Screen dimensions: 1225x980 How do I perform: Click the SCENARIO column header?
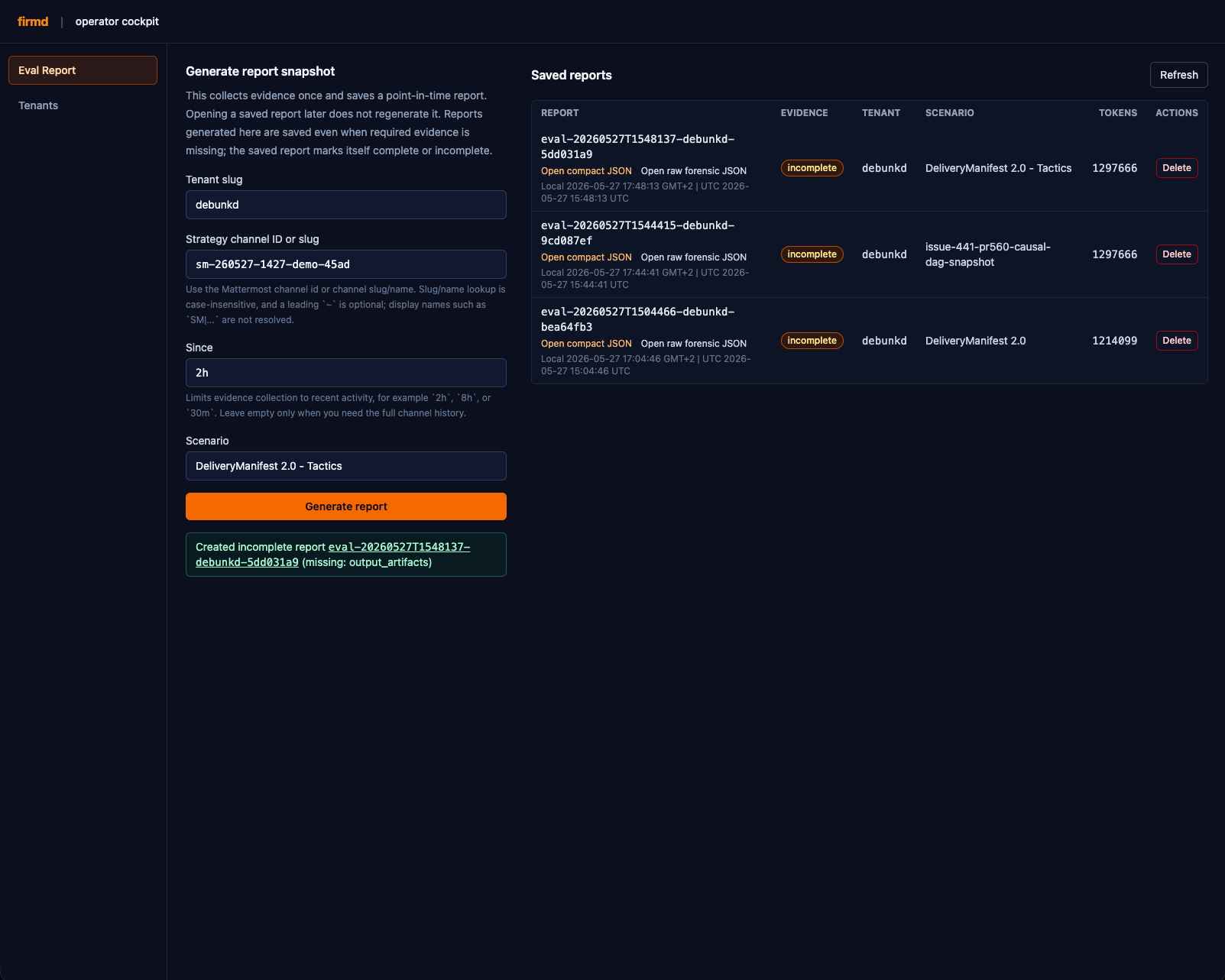point(949,113)
